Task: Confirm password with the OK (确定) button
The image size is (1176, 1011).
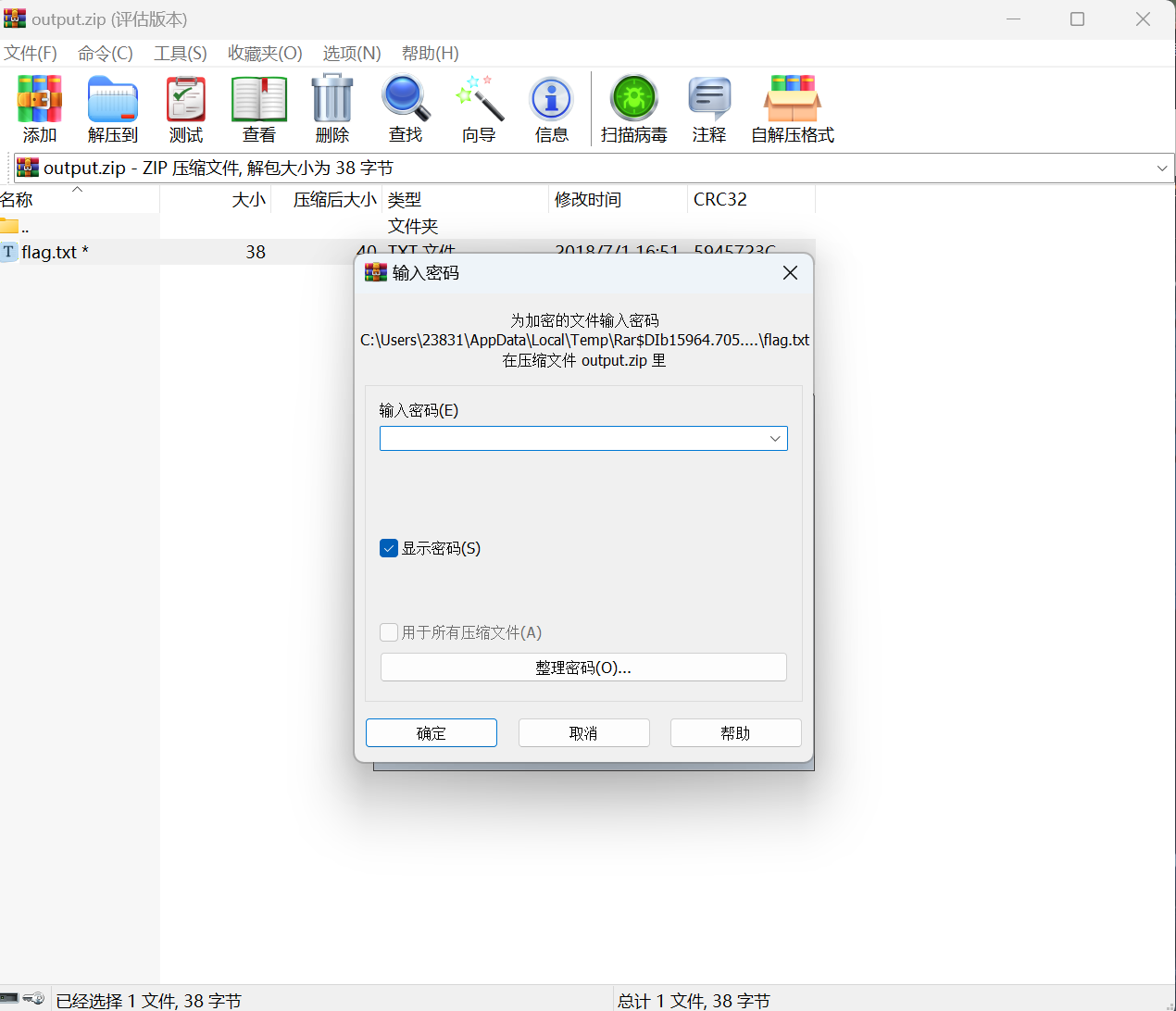Action: pyautogui.click(x=432, y=733)
